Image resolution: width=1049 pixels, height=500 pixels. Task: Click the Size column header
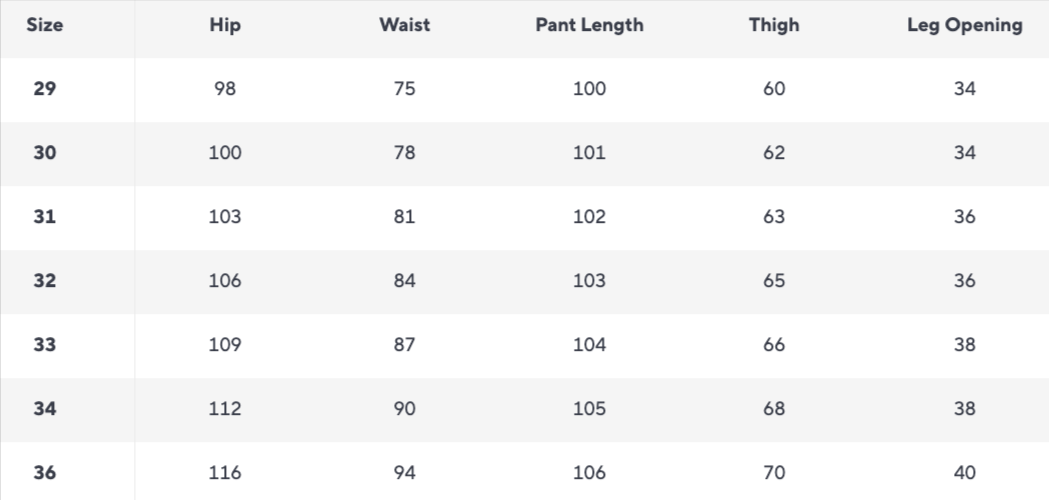(45, 26)
